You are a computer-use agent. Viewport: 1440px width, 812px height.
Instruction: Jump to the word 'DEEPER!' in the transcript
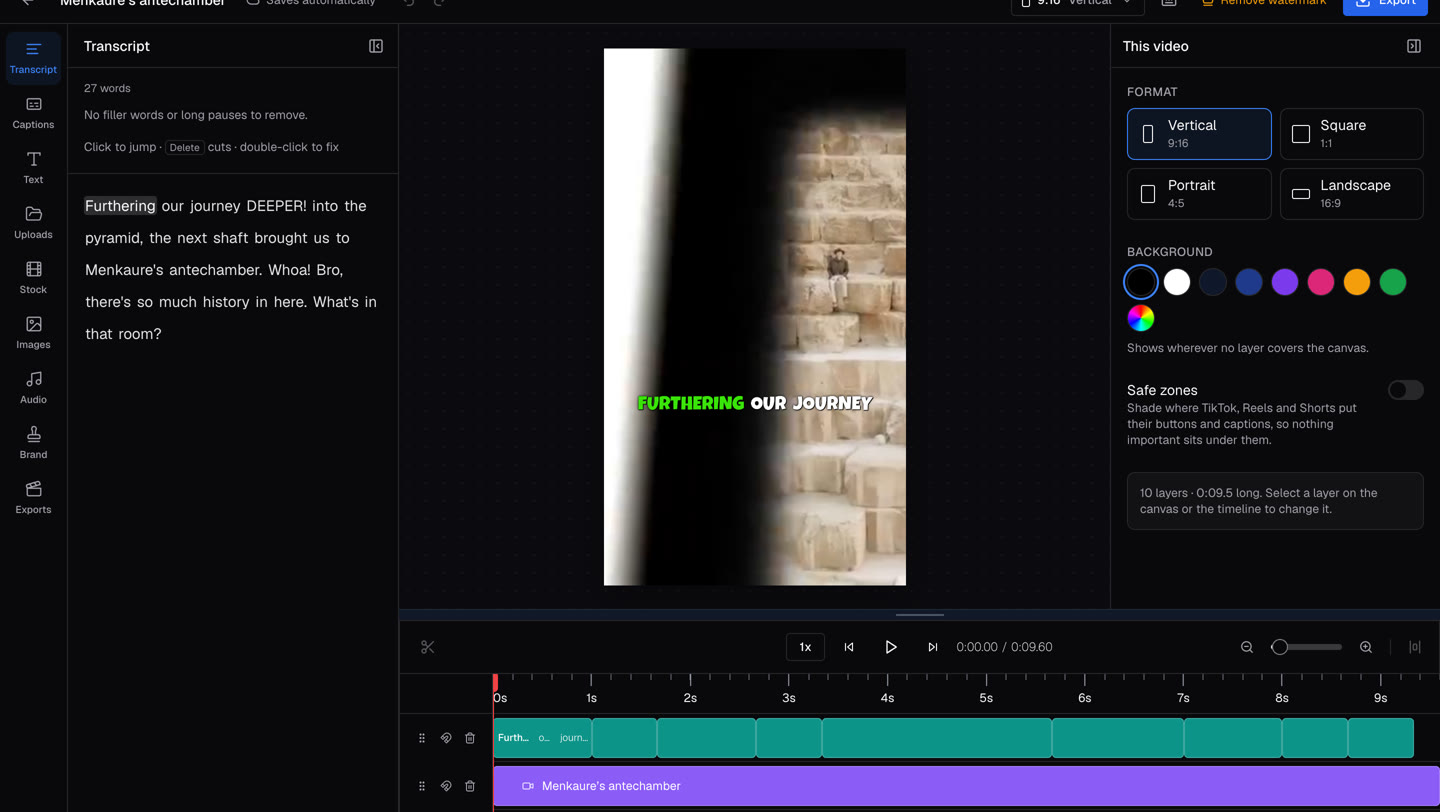276,206
